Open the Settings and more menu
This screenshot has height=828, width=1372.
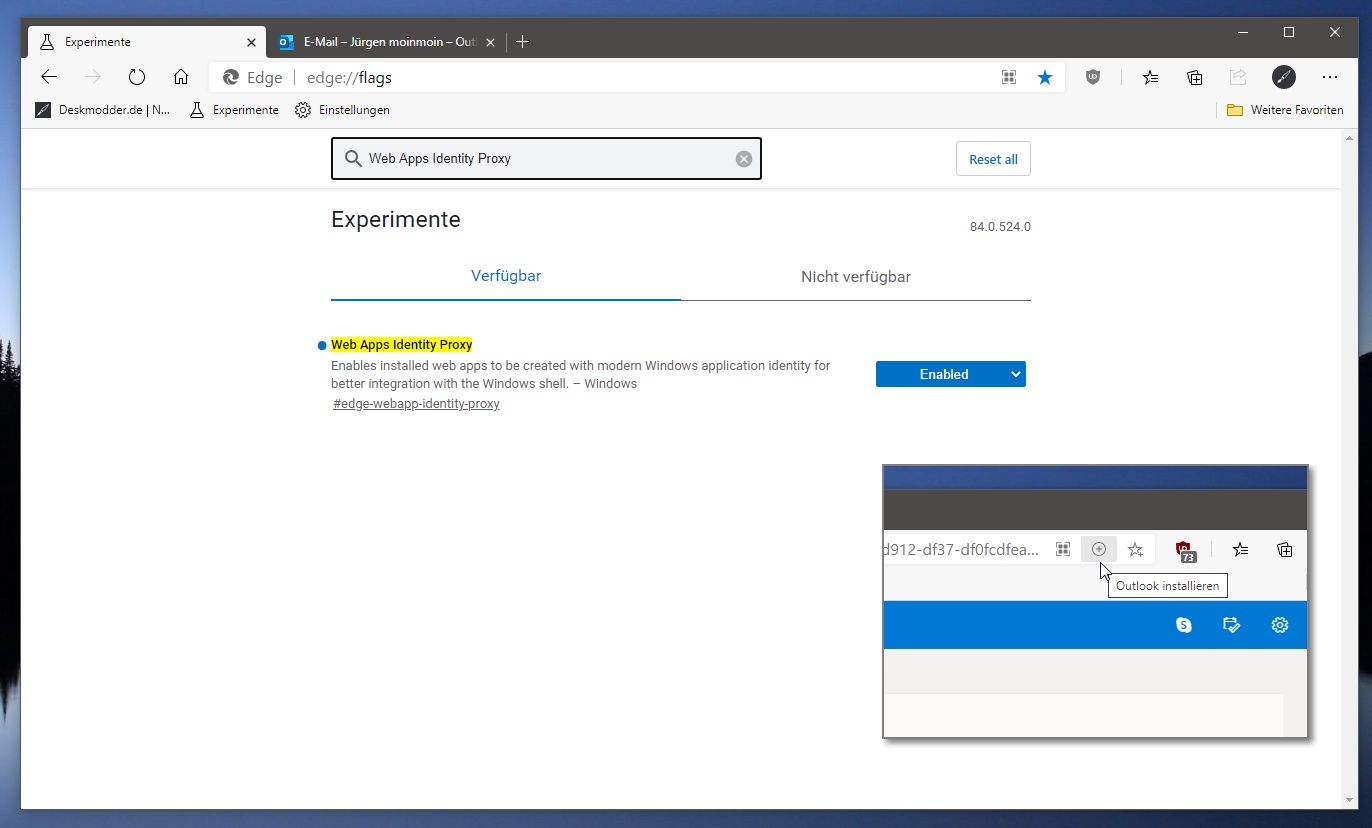click(x=1329, y=77)
